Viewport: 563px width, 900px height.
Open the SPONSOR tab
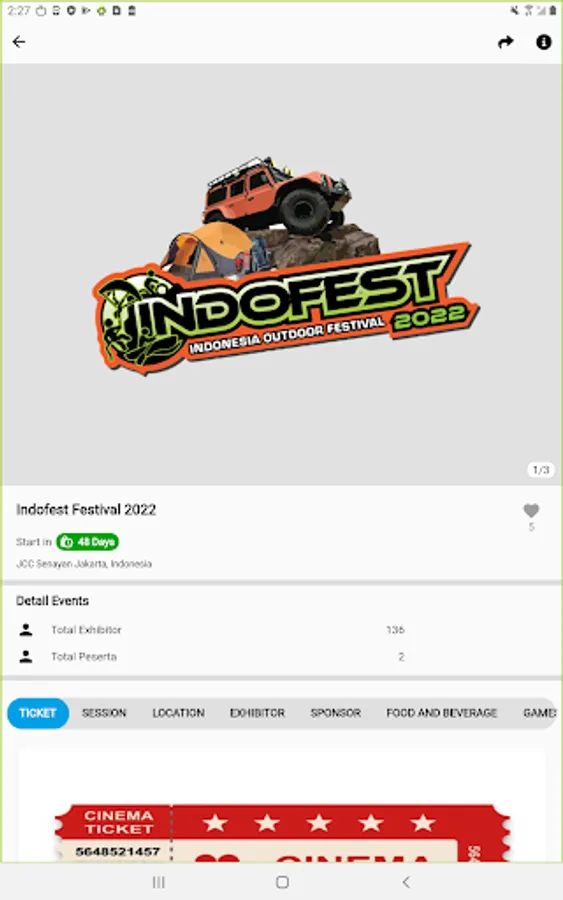[x=336, y=713]
